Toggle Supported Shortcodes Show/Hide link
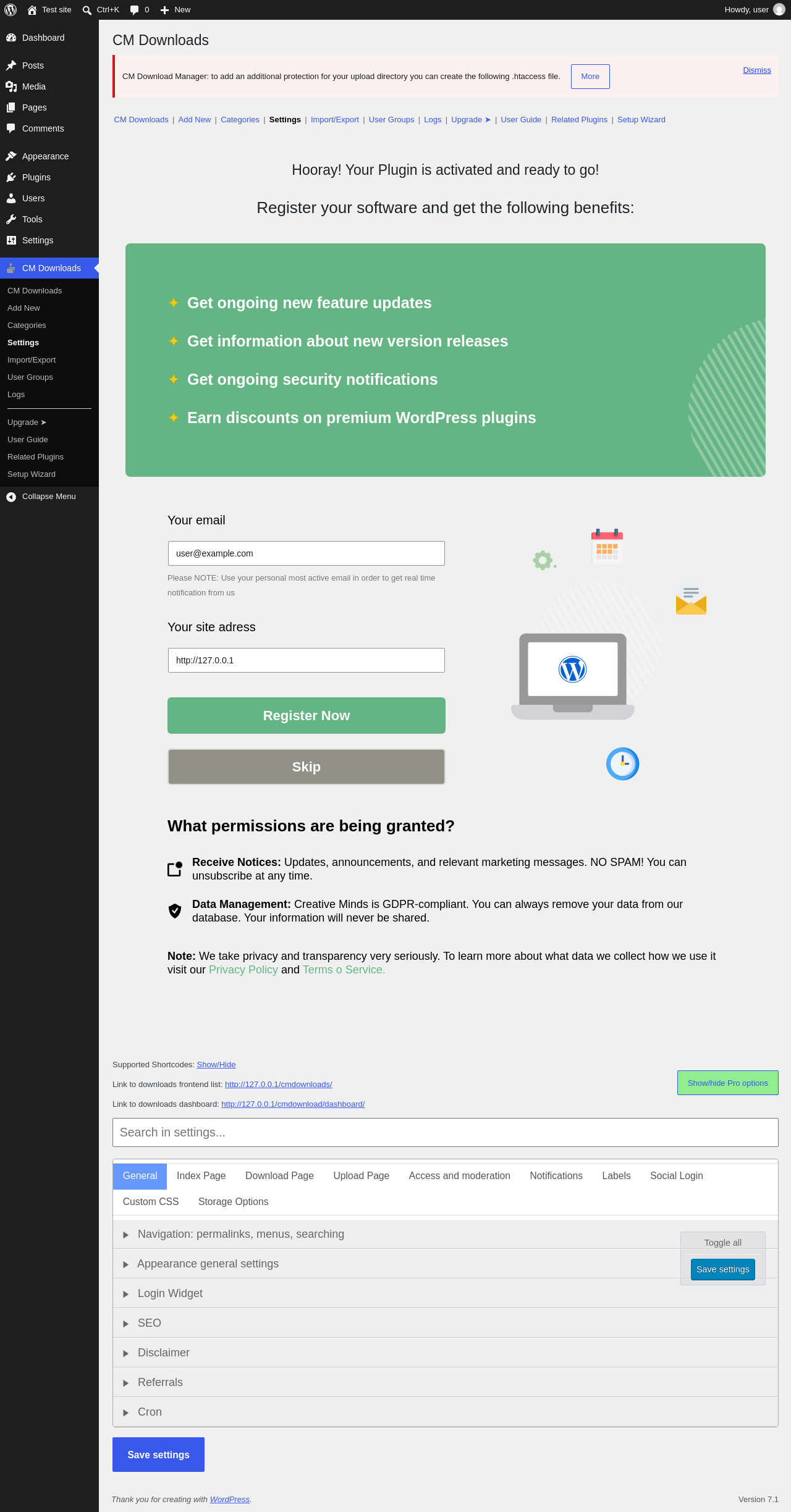 point(216,1065)
